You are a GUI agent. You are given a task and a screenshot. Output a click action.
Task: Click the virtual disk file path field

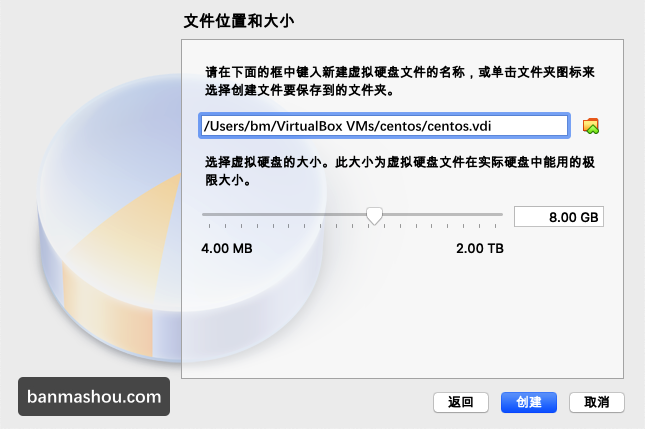point(384,125)
